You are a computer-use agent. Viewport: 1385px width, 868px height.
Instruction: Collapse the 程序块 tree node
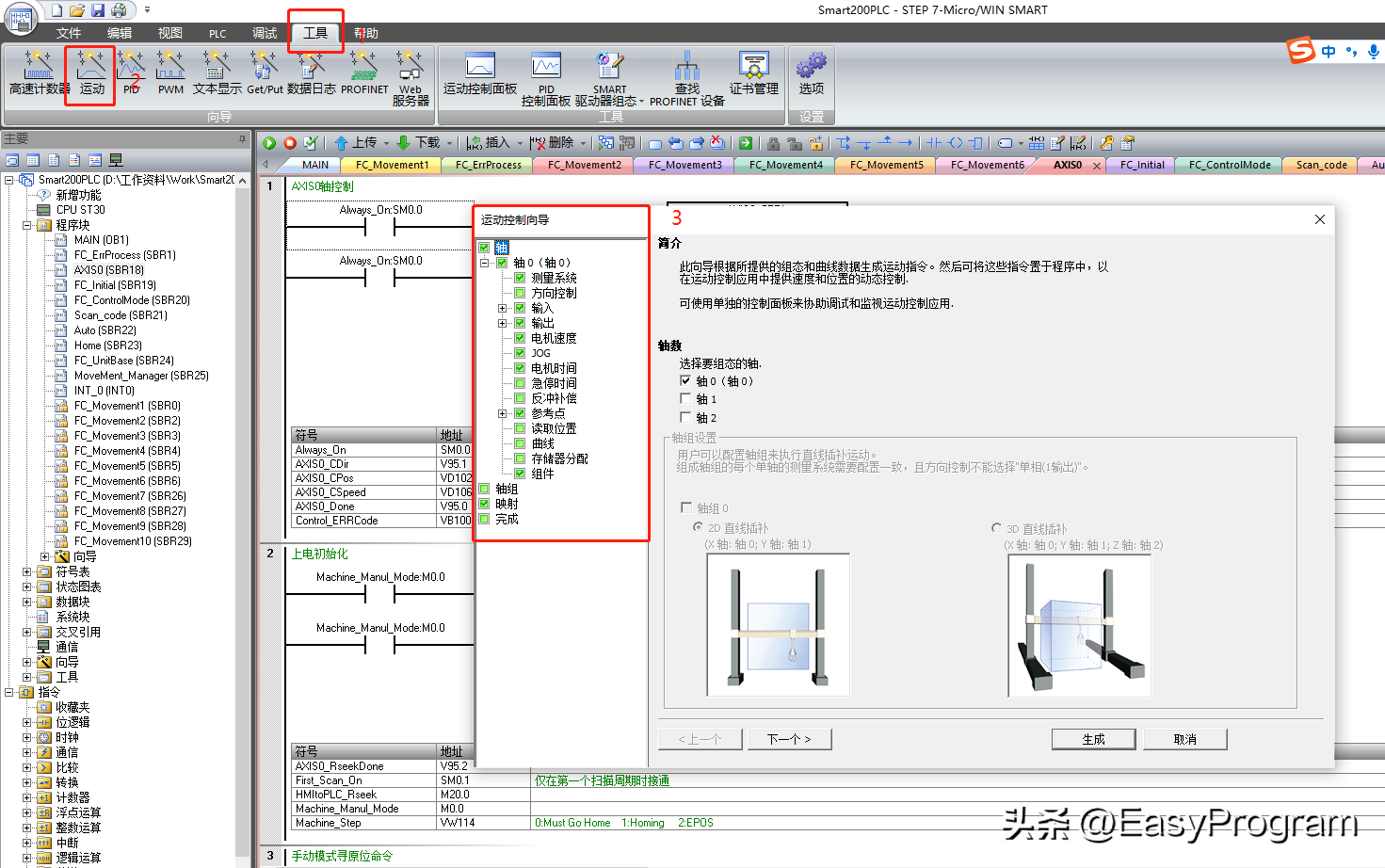click(27, 225)
